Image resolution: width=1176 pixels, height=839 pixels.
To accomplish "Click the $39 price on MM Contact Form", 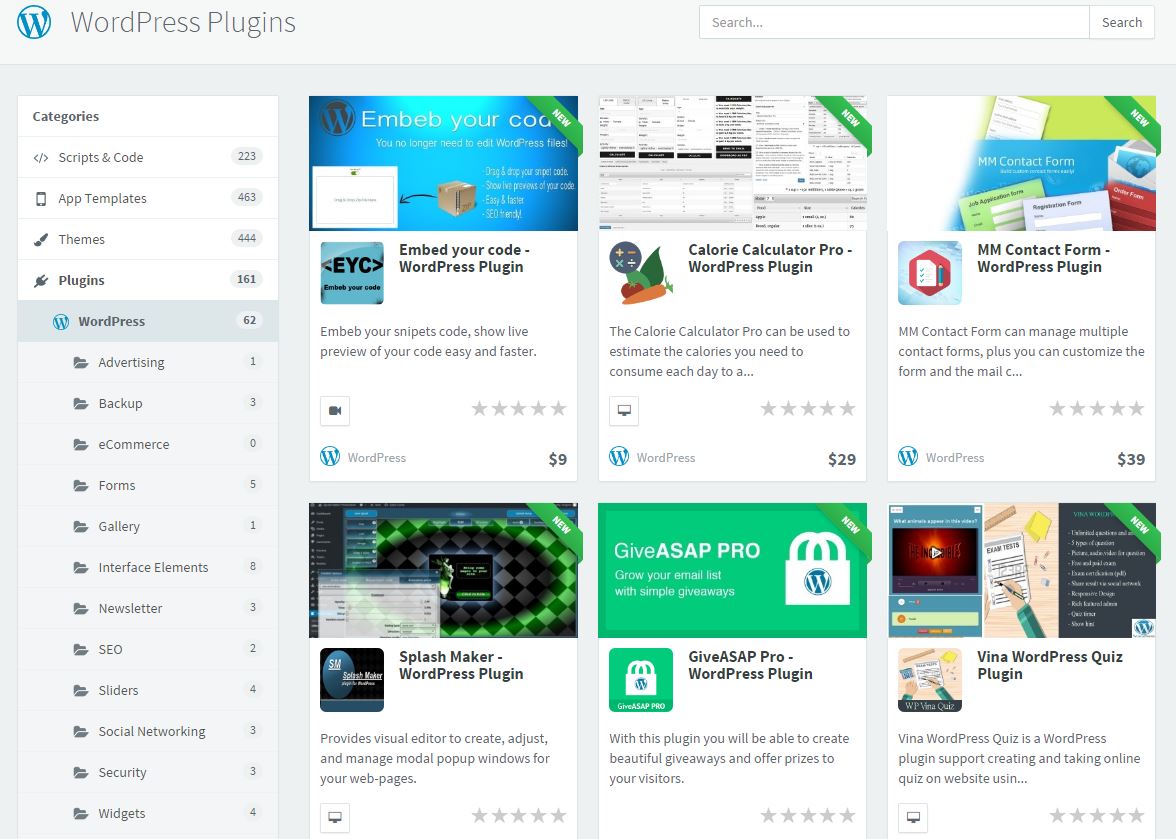I will pos(1131,459).
